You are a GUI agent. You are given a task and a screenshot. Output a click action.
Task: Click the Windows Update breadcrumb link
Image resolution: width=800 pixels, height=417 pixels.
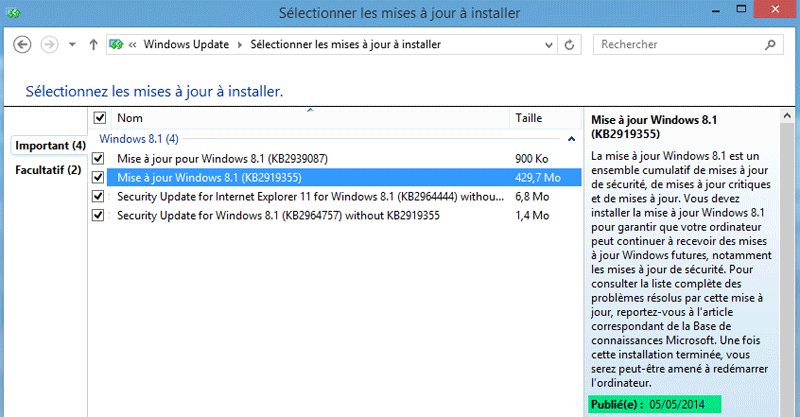click(x=186, y=45)
